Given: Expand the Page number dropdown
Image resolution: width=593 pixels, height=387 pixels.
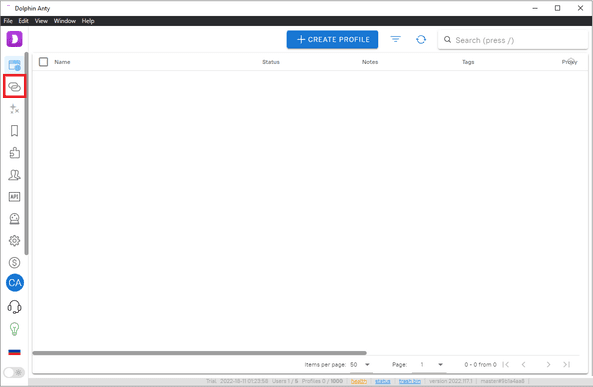Looking at the screenshot, I should [430, 365].
